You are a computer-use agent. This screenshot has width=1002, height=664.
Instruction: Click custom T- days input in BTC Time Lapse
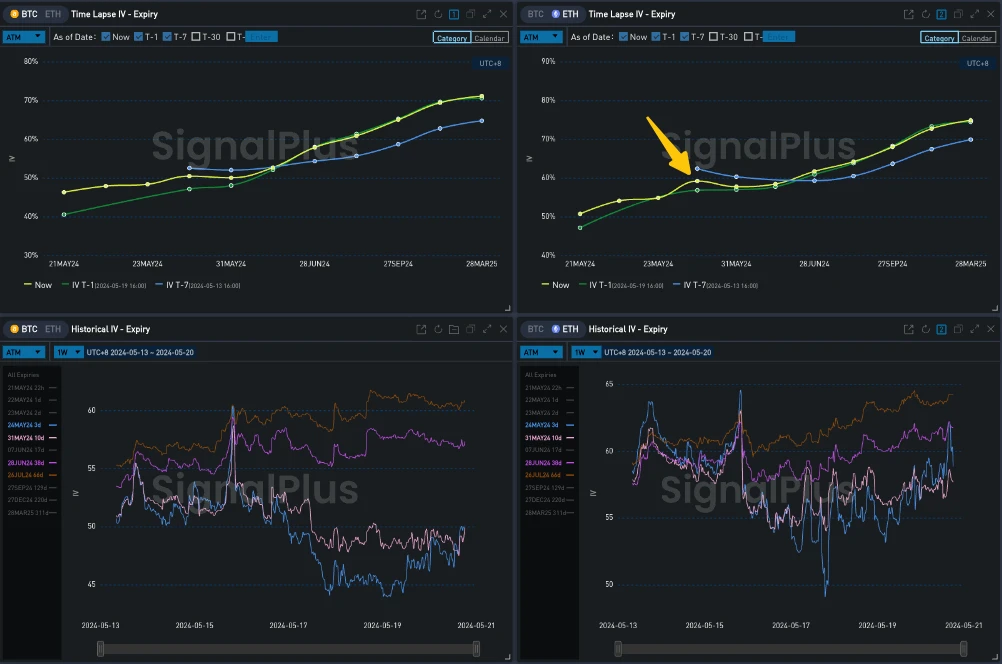coord(261,37)
